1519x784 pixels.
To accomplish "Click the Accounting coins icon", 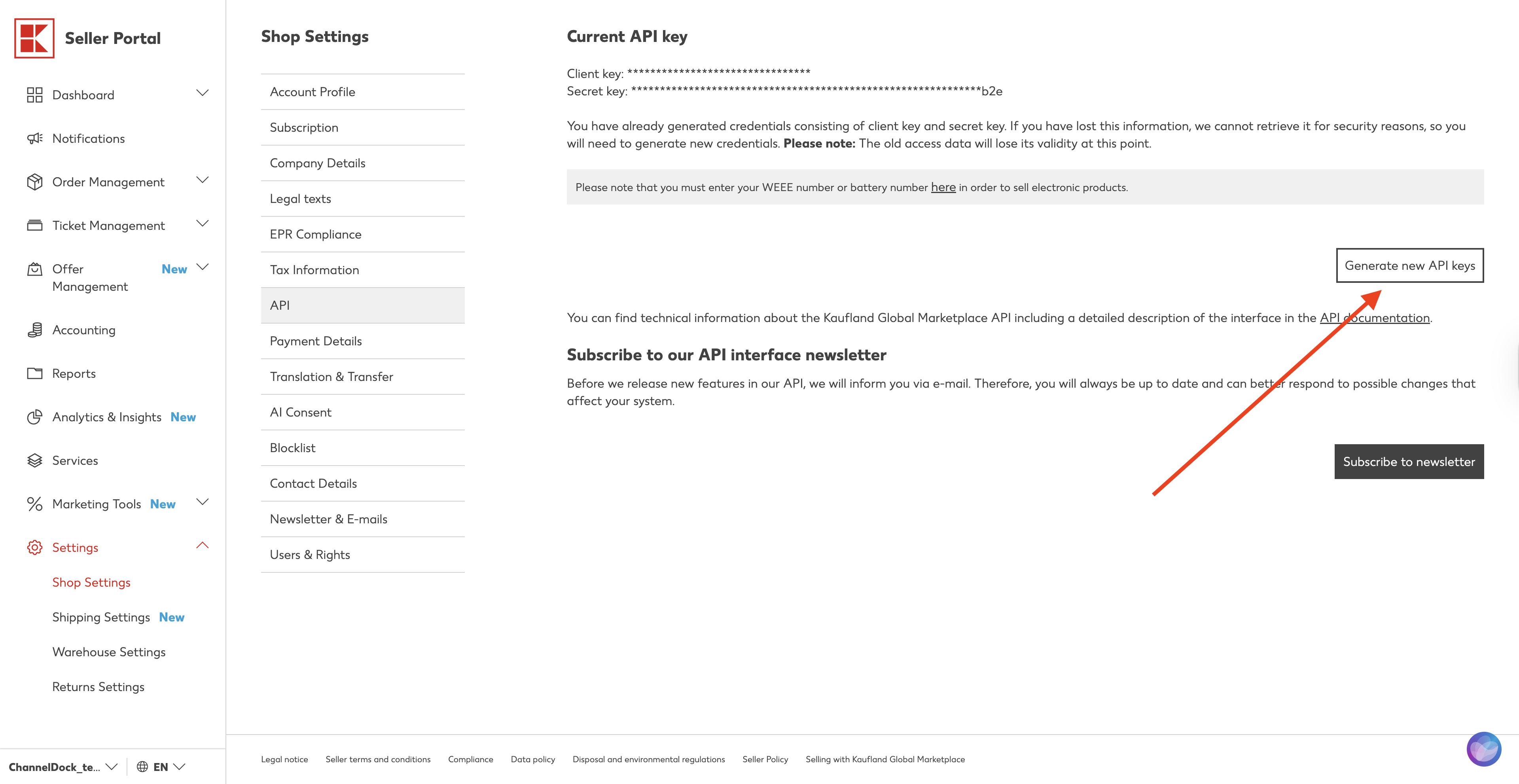I will [x=35, y=330].
